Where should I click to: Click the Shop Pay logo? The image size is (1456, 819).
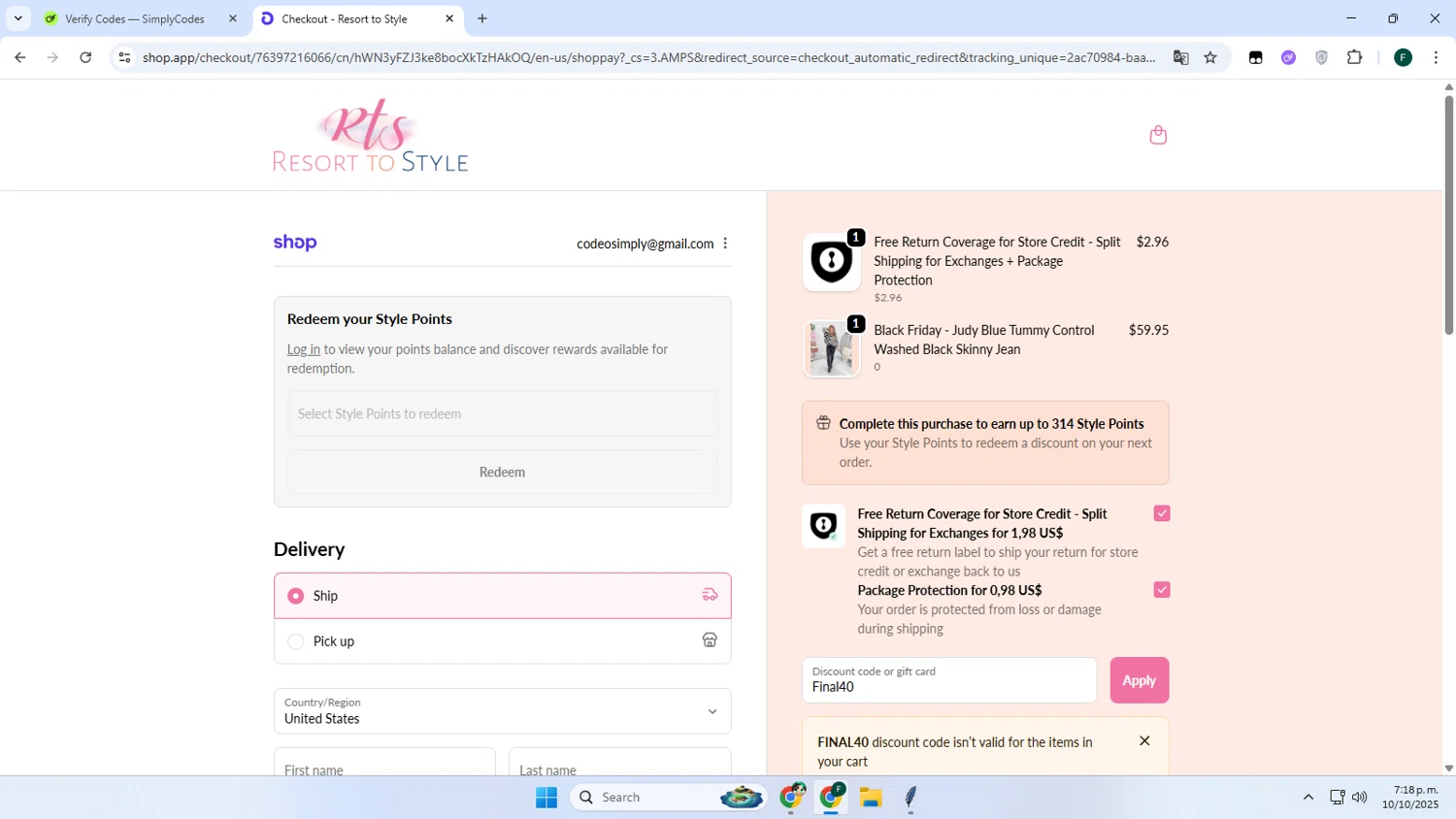(295, 243)
